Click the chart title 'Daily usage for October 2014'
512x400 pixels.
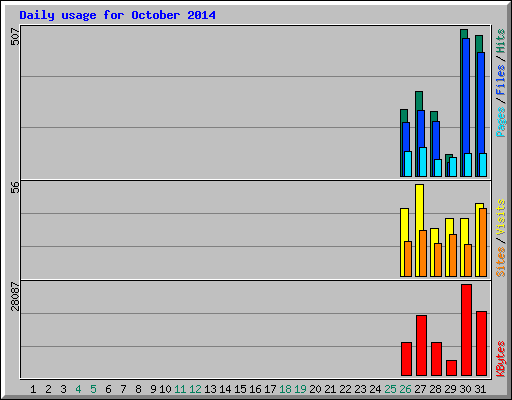tap(117, 15)
